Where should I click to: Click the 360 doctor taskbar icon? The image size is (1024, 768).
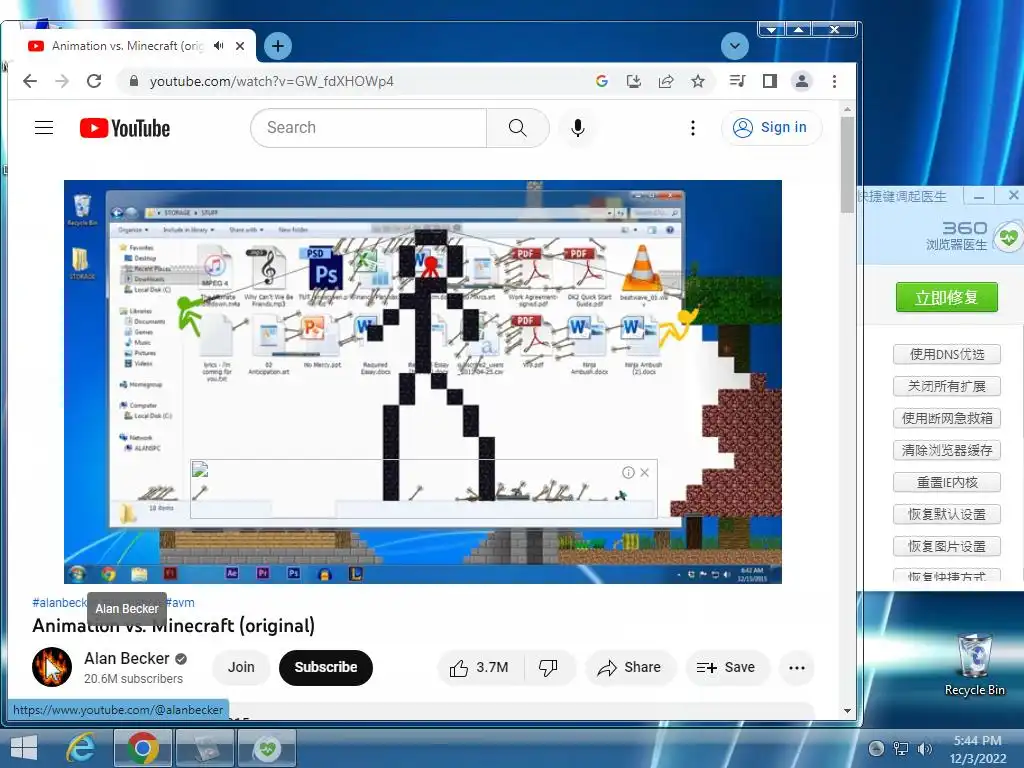(x=267, y=748)
